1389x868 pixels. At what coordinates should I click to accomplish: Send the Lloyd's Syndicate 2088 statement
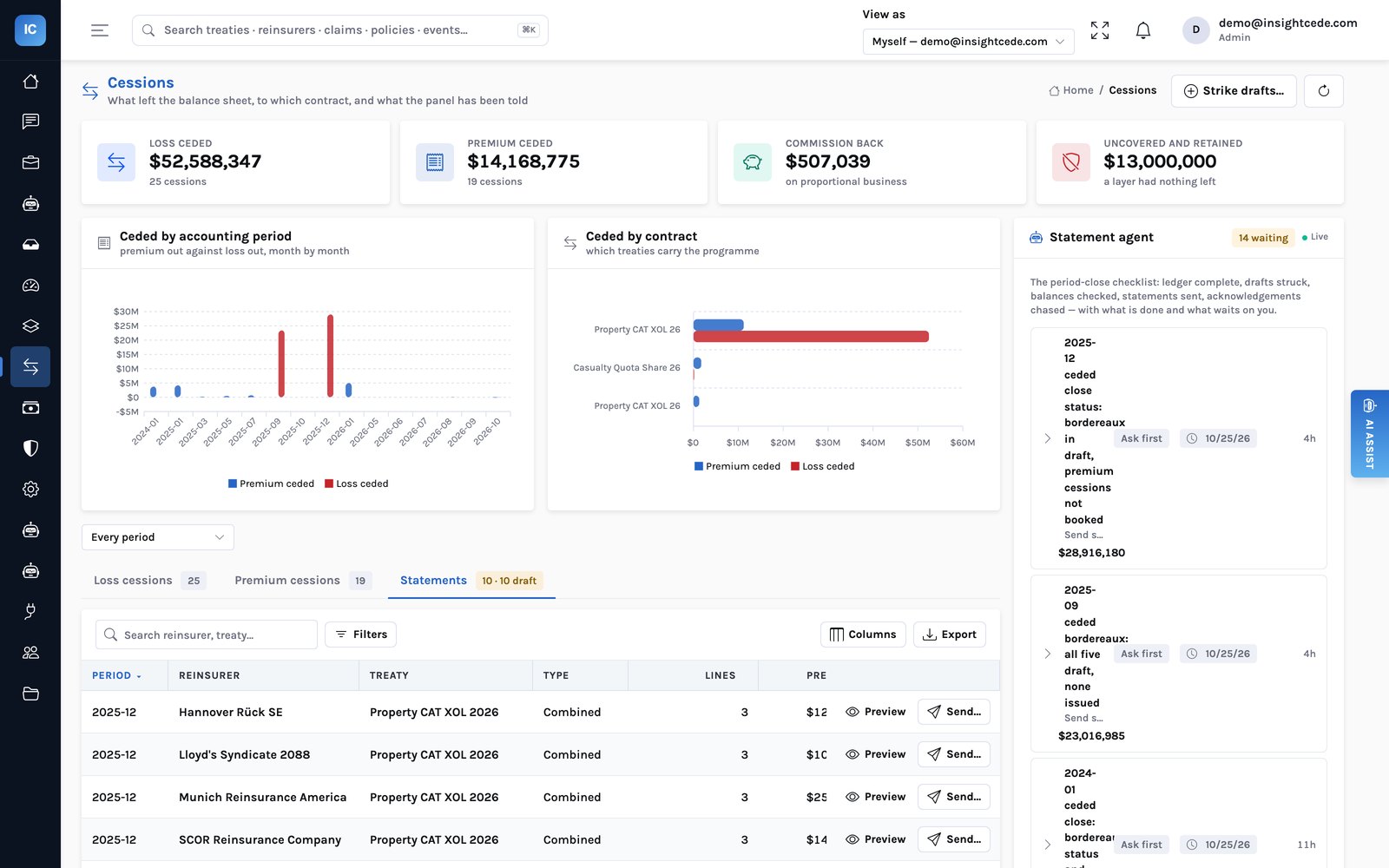coord(953,754)
